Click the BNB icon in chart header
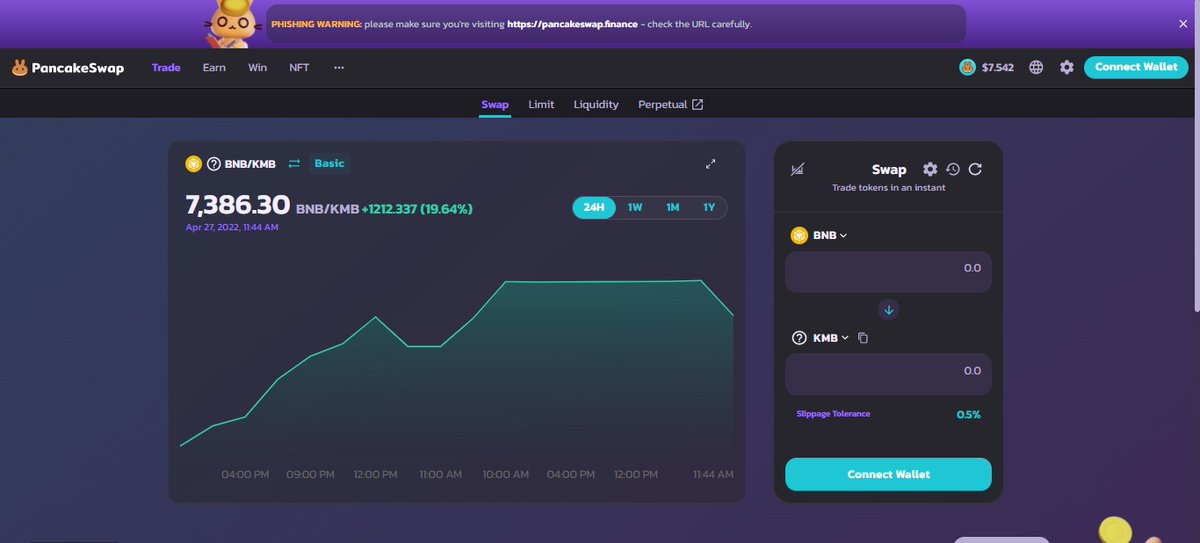1200x543 pixels. point(194,163)
